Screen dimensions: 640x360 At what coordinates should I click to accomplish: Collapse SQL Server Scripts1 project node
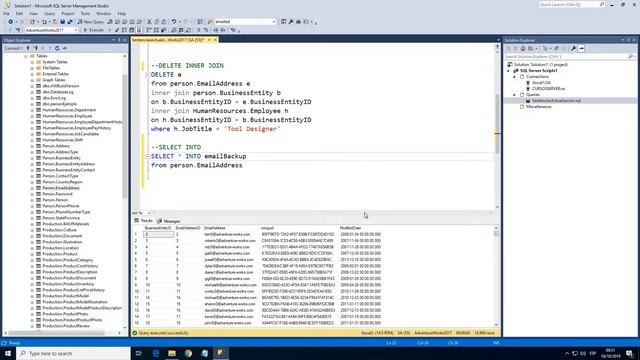[509, 71]
